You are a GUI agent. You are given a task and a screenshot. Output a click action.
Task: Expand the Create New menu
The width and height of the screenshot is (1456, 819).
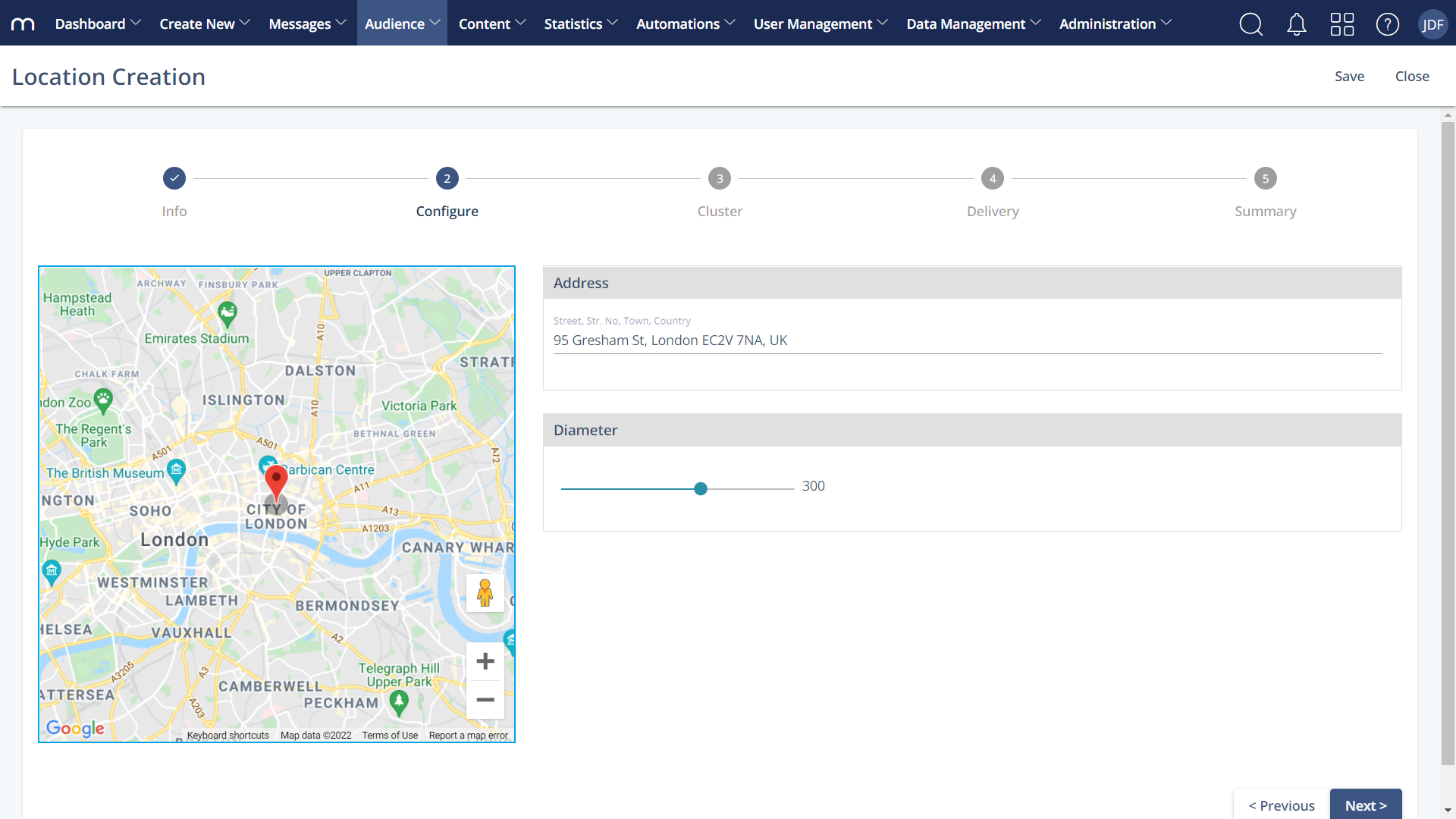205,24
